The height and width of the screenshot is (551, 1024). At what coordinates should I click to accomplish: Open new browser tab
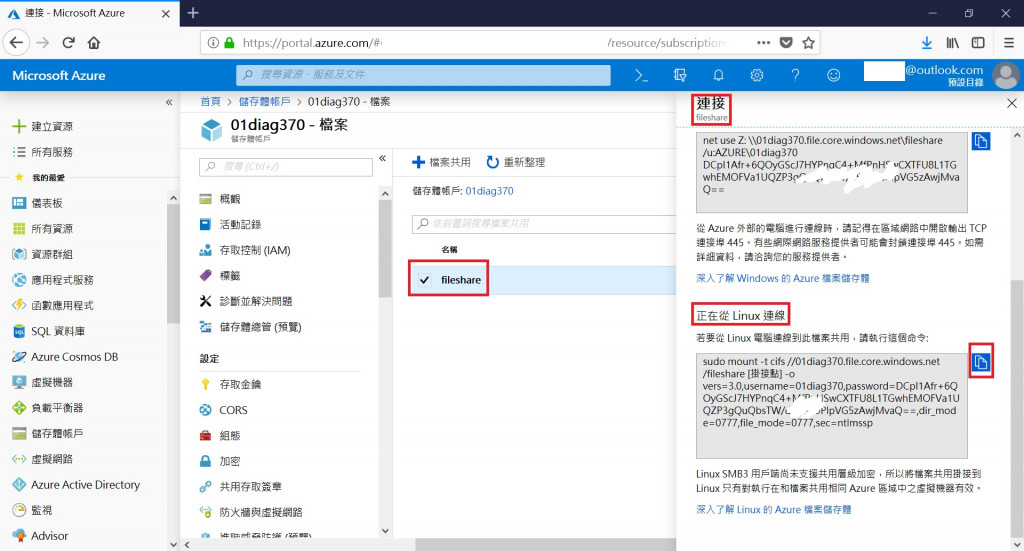pos(193,12)
